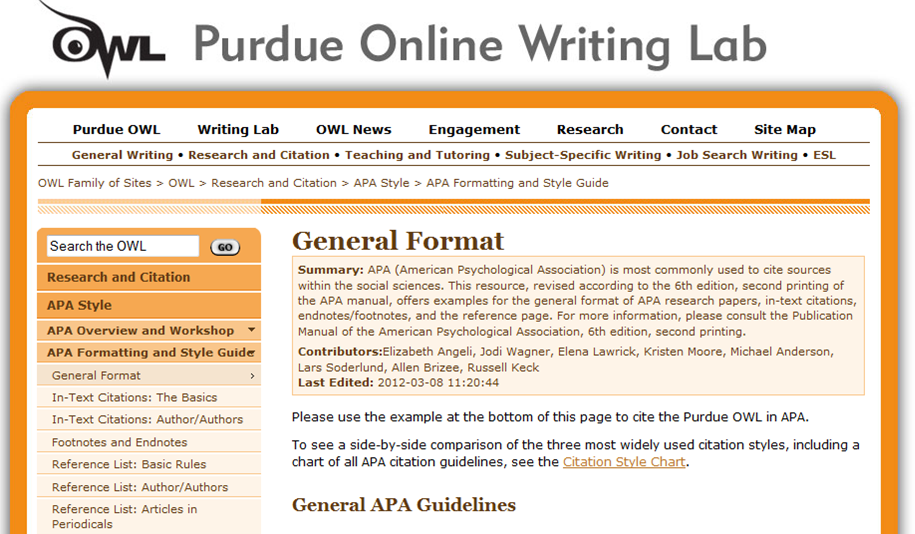Image resolution: width=915 pixels, height=534 pixels.
Task: Open In-Text Citations: Author/Authors
Action: click(147, 420)
